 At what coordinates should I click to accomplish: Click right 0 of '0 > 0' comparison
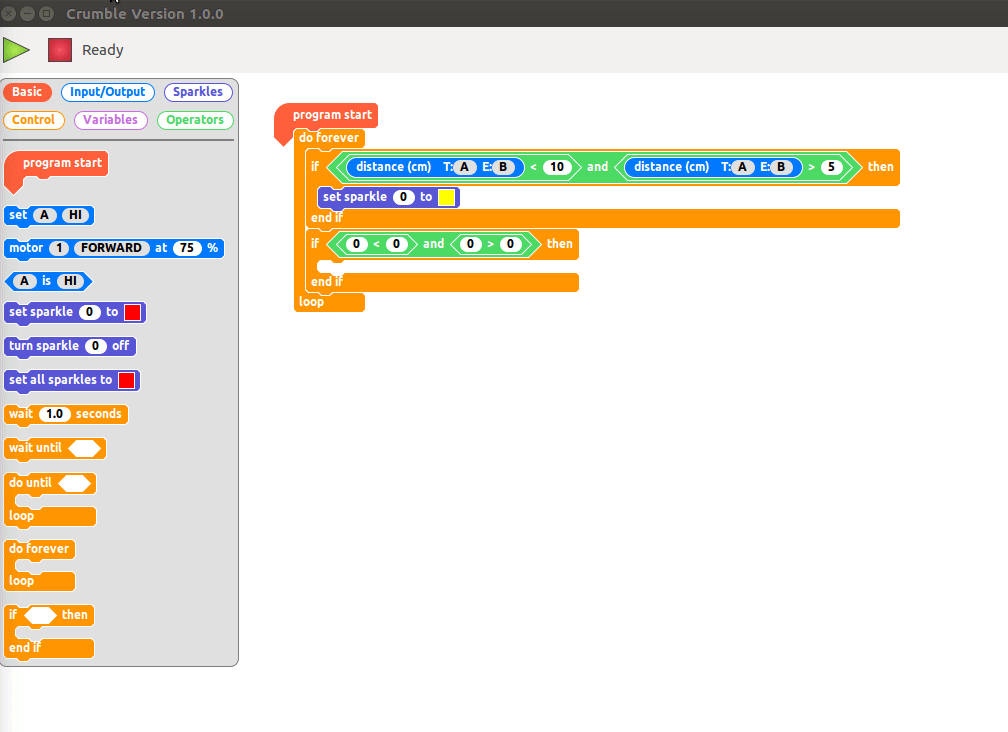click(510, 244)
